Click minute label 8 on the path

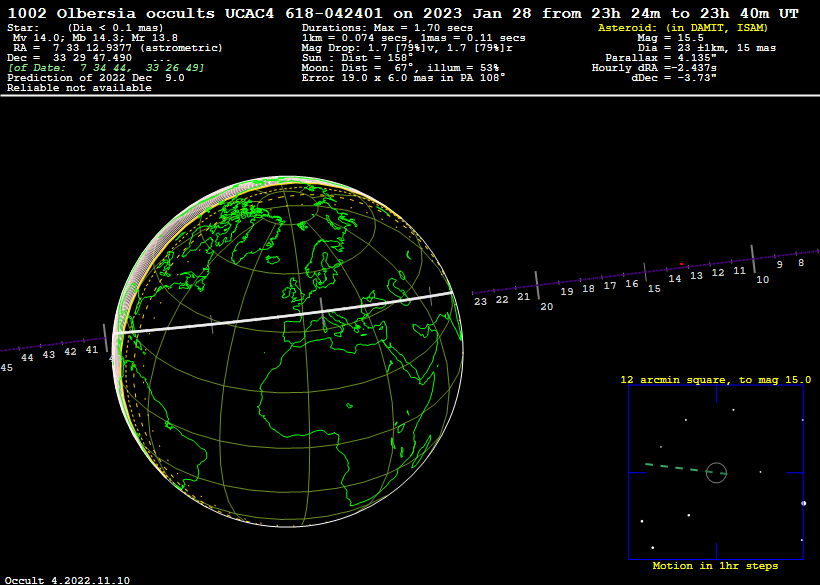tap(801, 263)
